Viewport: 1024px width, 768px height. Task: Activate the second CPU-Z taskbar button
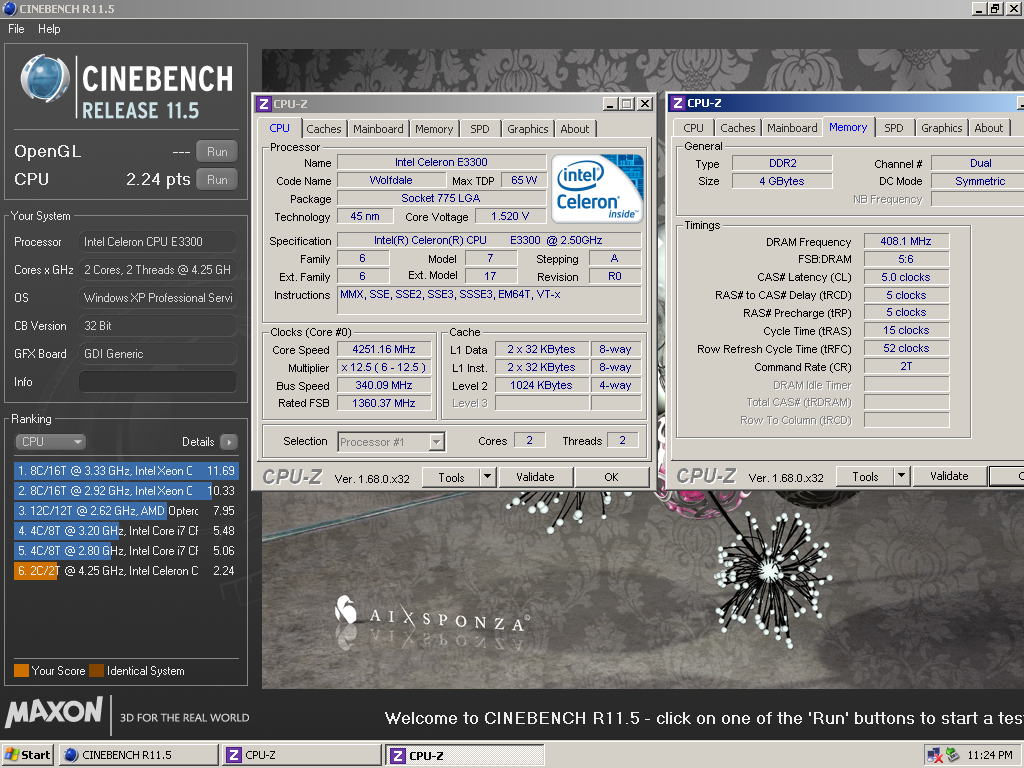click(x=465, y=756)
